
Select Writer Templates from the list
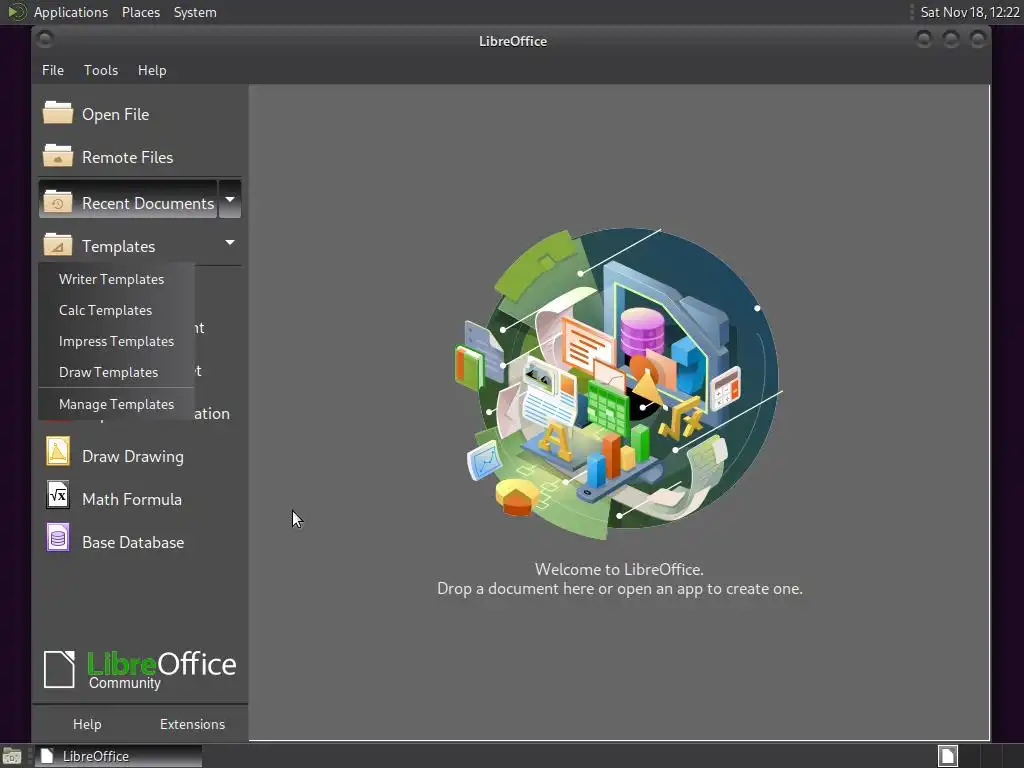116,279
